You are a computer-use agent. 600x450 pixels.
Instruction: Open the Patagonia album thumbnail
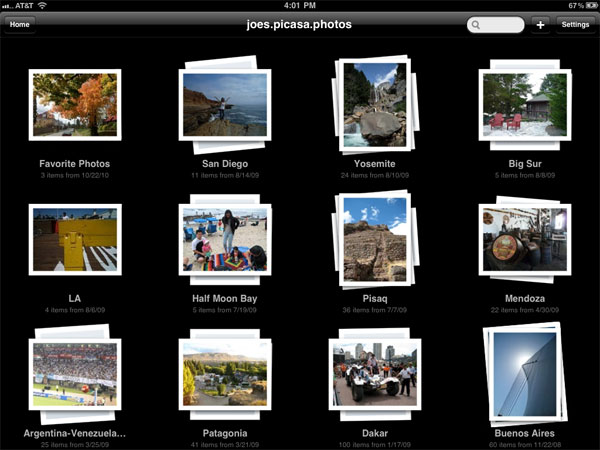click(225, 374)
